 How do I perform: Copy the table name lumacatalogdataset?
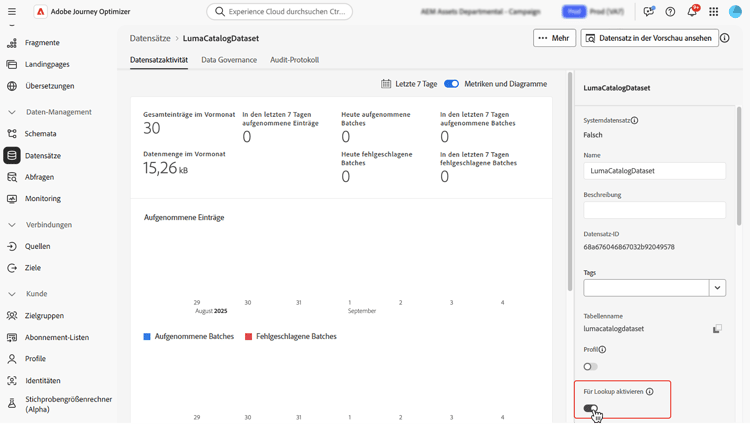point(717,329)
